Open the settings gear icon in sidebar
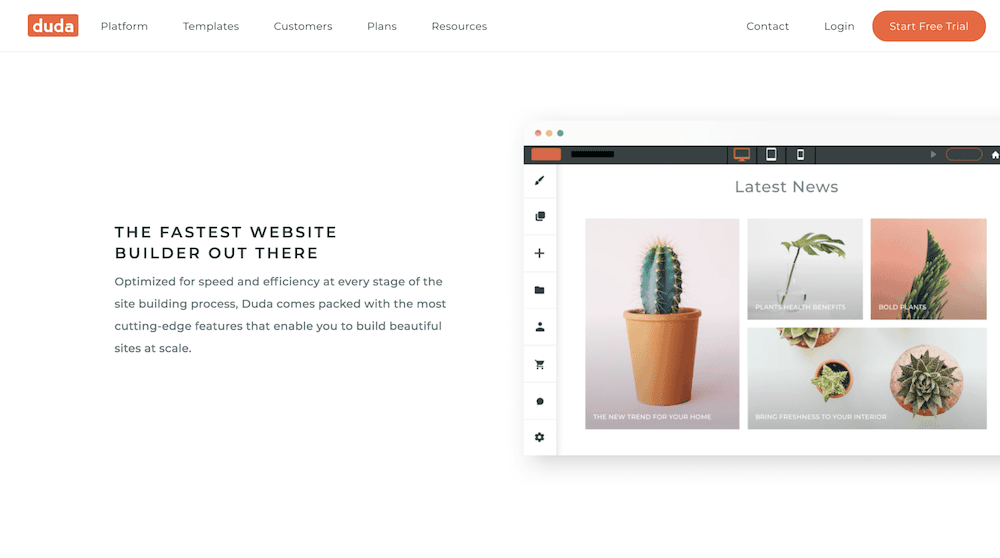The height and width of the screenshot is (558, 1000). coord(540,437)
